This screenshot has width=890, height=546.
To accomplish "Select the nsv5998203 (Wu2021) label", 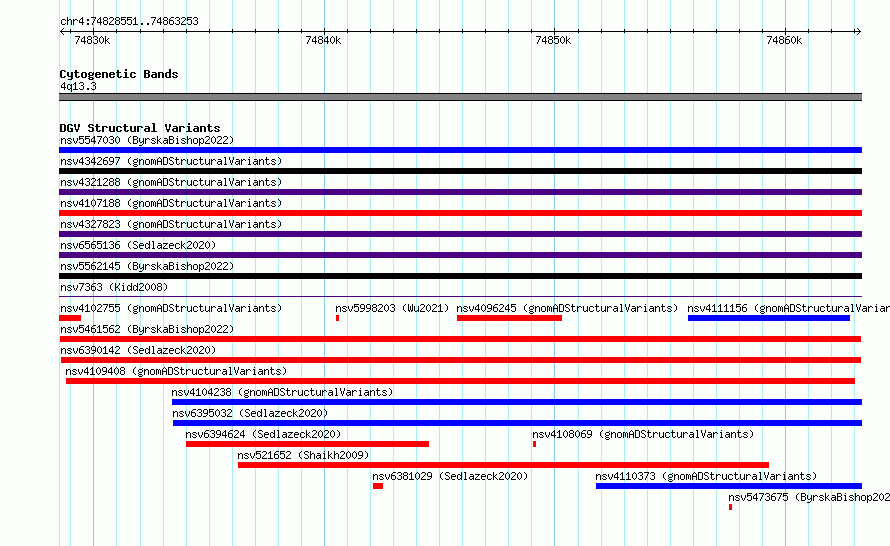I will 392,308.
